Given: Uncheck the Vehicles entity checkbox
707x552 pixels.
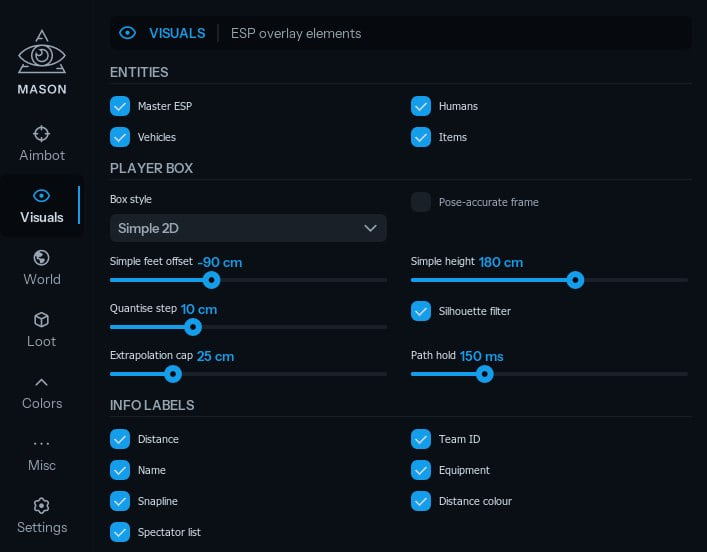Looking at the screenshot, I should click(x=120, y=137).
